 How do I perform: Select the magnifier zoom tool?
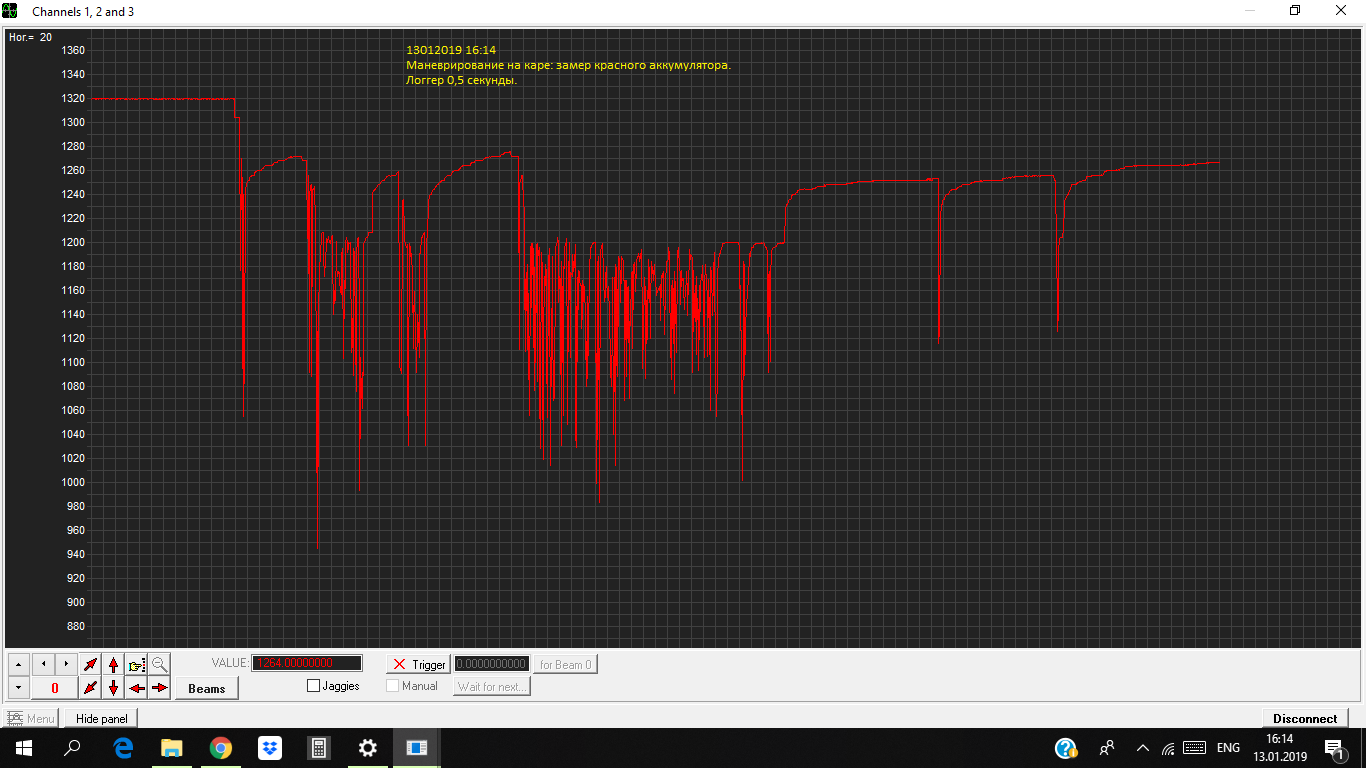click(160, 664)
